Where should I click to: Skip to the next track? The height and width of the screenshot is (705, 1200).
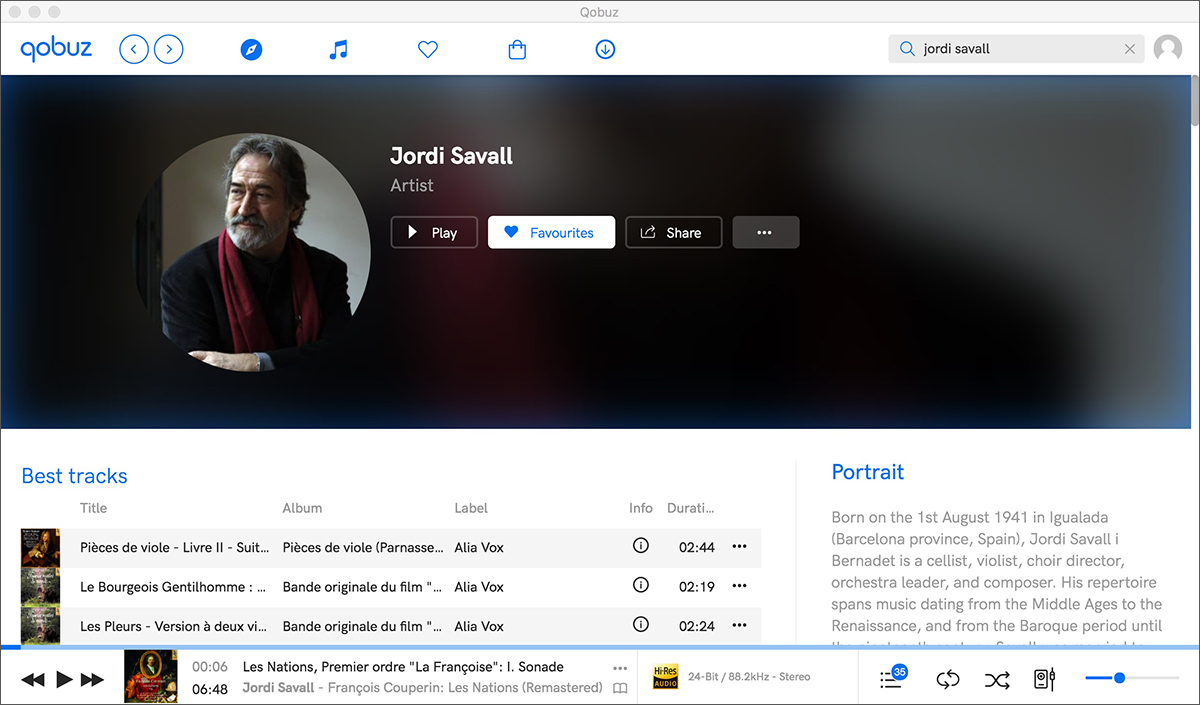(x=92, y=680)
